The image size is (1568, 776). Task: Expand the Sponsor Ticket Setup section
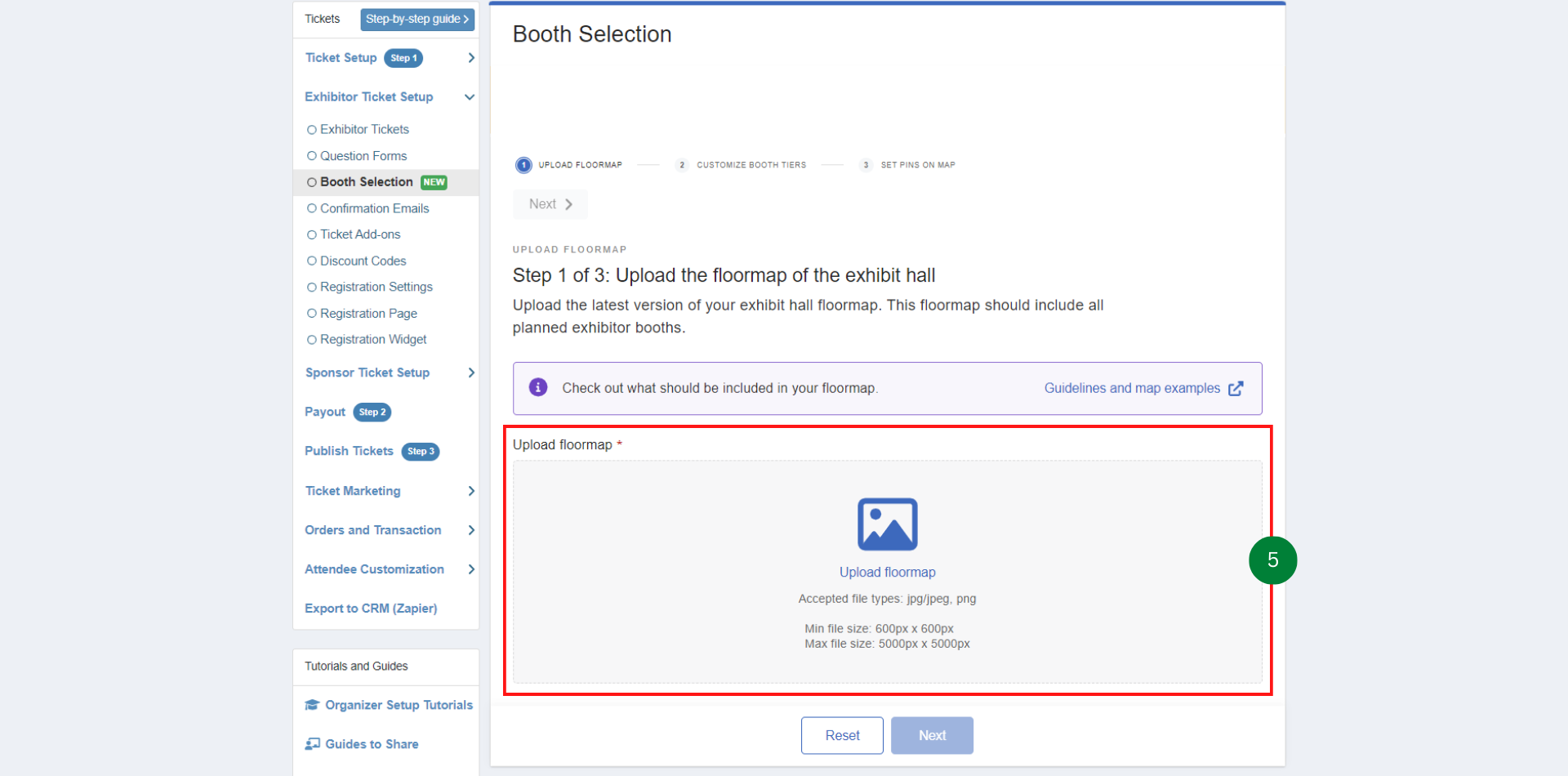pyautogui.click(x=471, y=373)
